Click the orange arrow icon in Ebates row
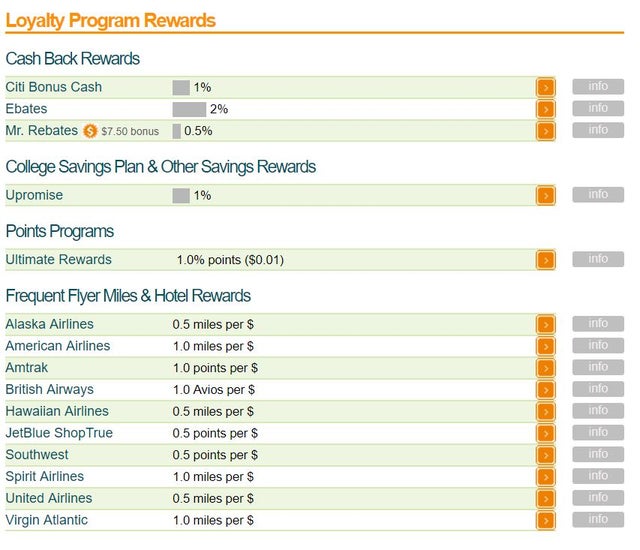640x550 pixels. click(545, 110)
